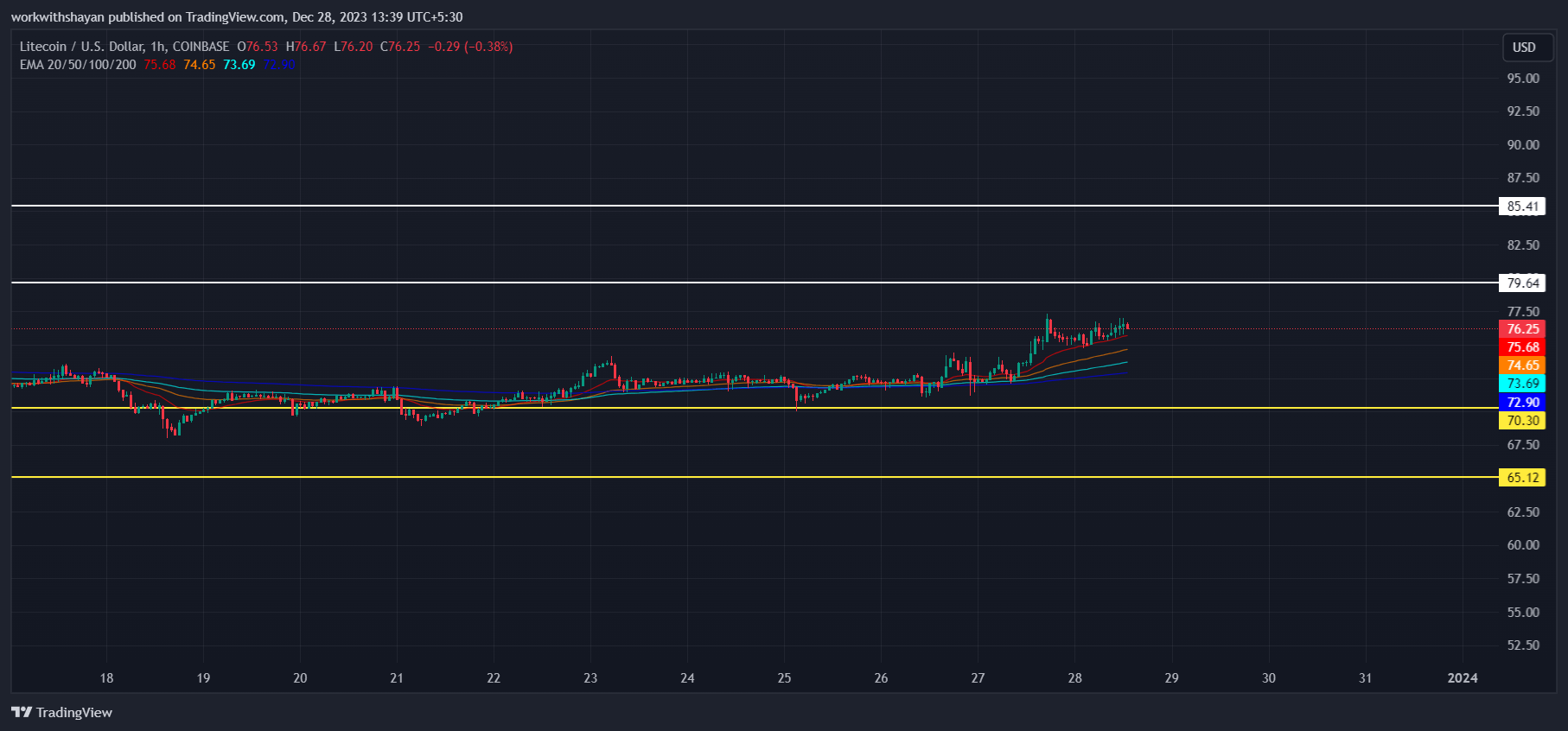Select the yellow horizontal line at 65.12
This screenshot has width=1568, height=731.
[x=754, y=477]
